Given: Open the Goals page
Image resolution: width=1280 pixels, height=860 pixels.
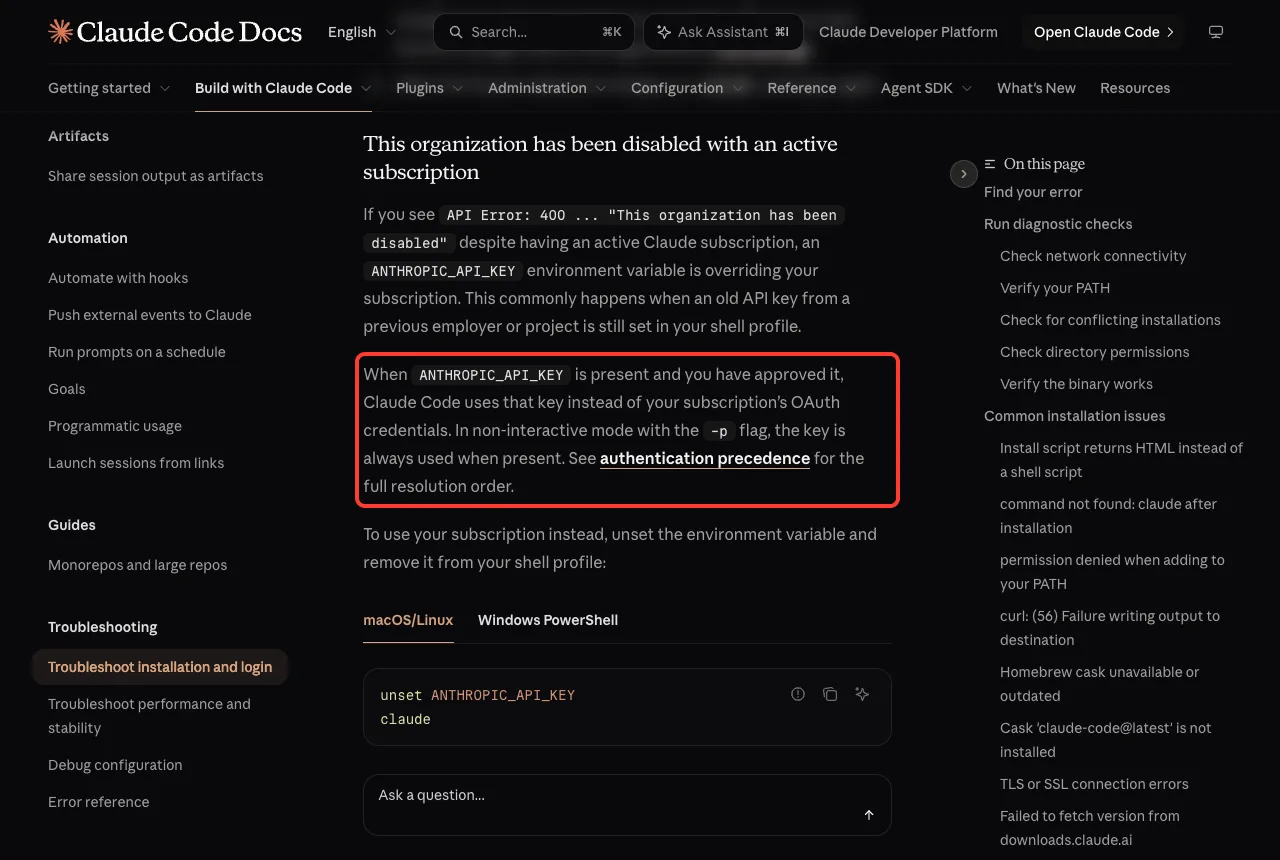Looking at the screenshot, I should (x=67, y=389).
